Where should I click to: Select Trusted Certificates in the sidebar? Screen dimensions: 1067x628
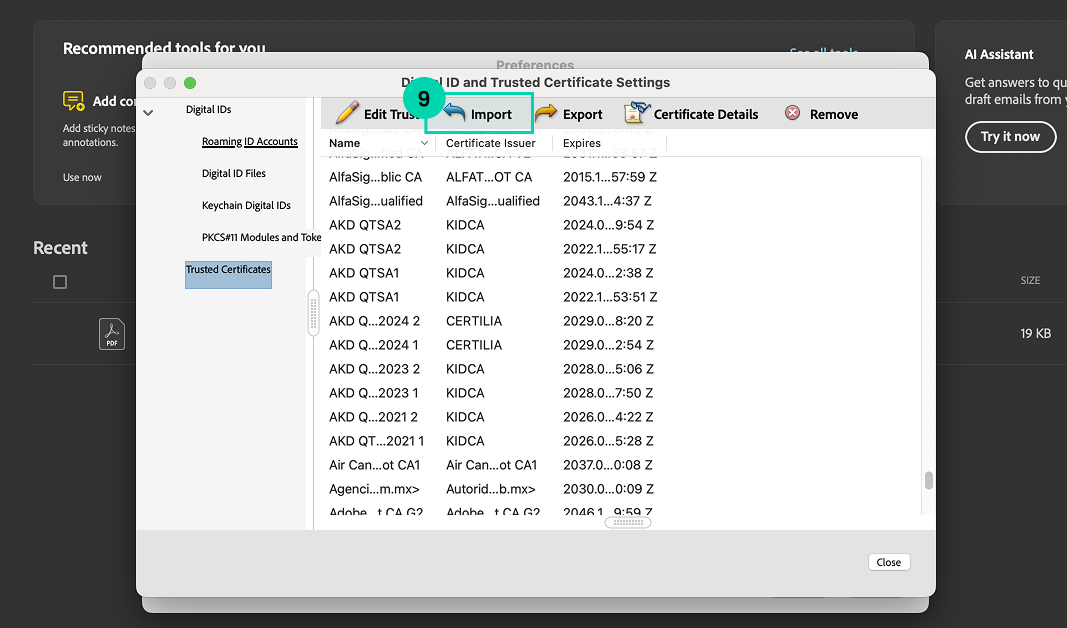coord(228,270)
